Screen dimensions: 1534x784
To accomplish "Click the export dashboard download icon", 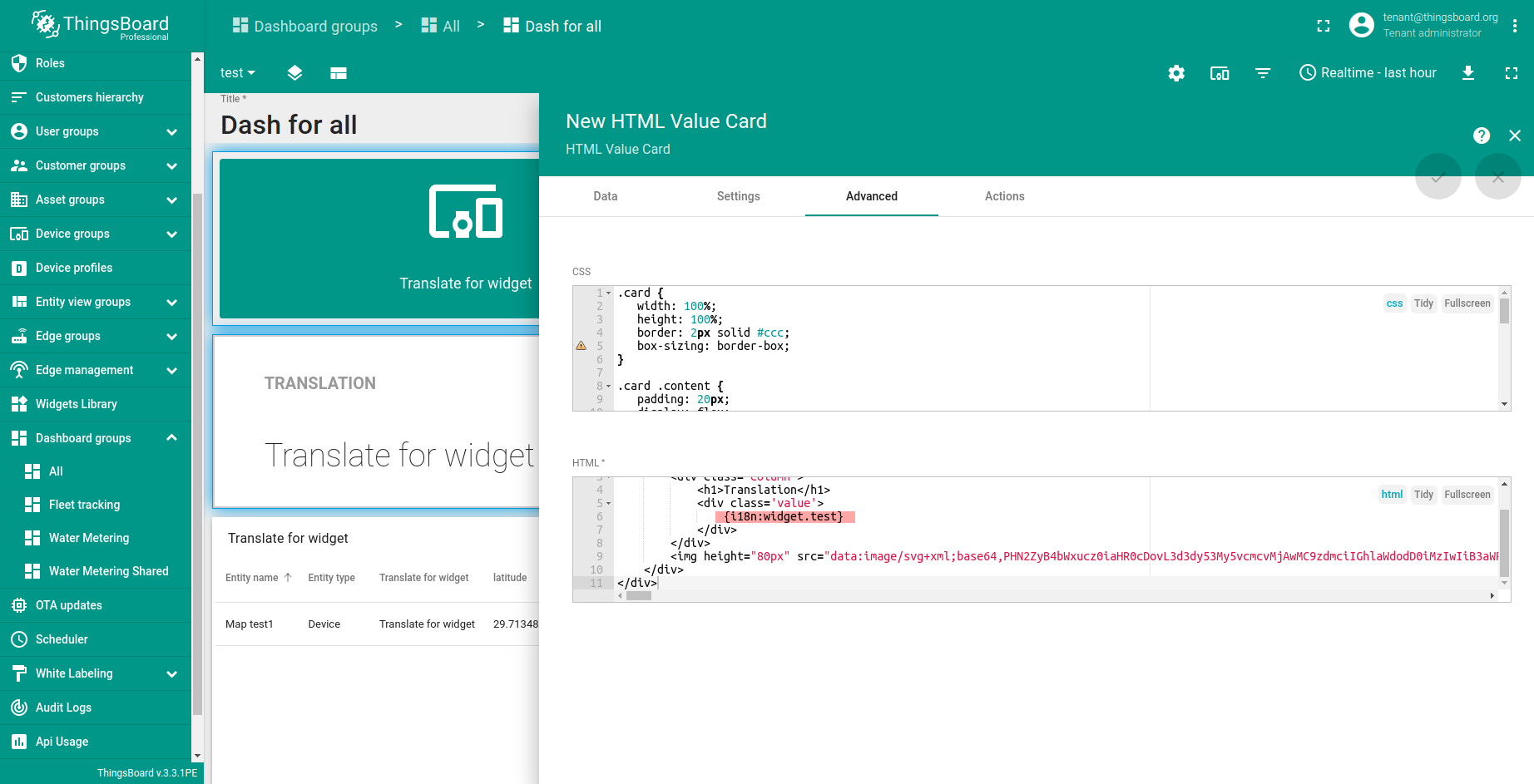I will coord(1468,73).
